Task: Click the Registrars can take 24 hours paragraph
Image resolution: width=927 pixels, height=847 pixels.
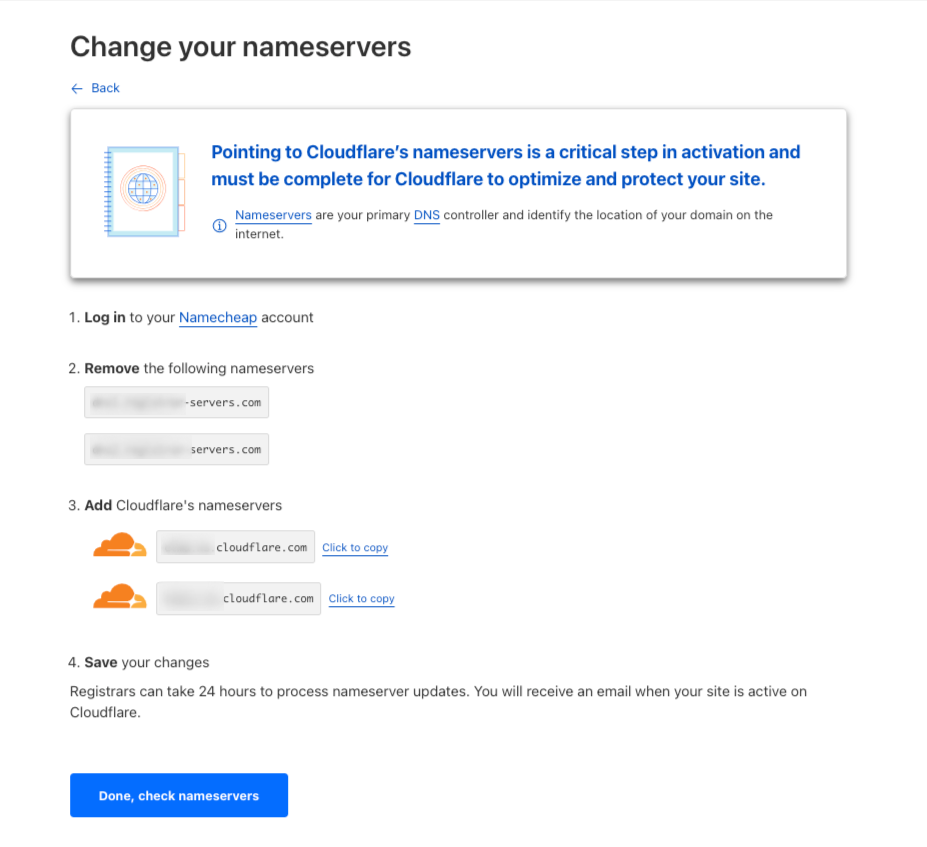Action: coord(438,702)
